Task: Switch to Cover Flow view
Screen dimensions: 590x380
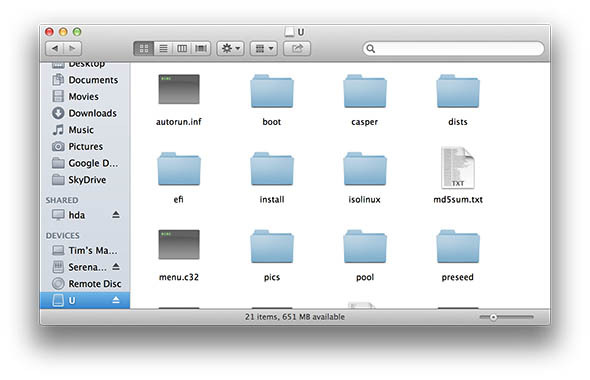Action: pos(201,49)
